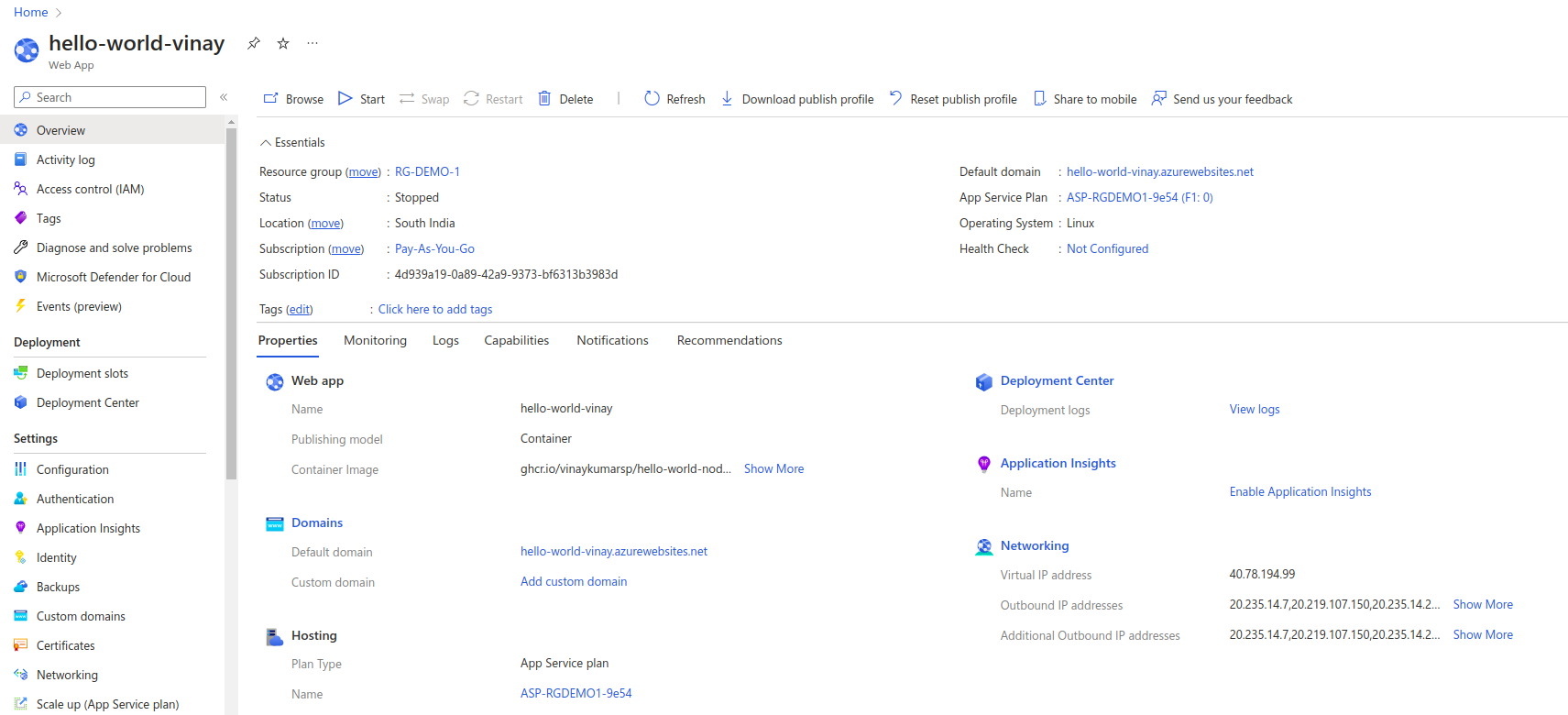Click the Restart toolbar button
This screenshot has width=1568, height=715.
493,99
